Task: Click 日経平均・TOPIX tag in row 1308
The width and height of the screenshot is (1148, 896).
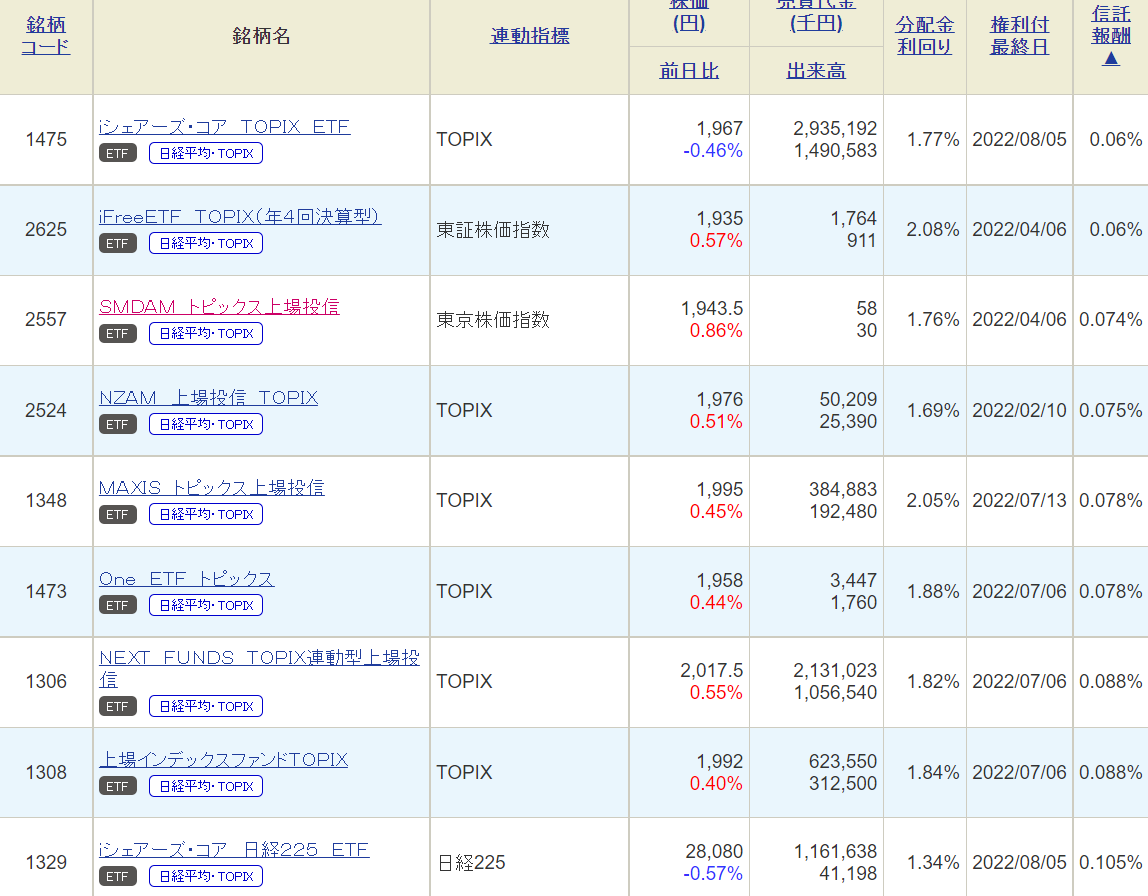Action: click(x=206, y=785)
